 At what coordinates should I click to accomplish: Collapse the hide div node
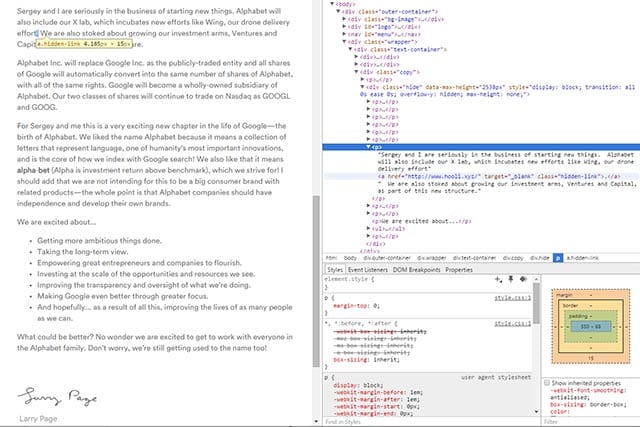[x=362, y=87]
